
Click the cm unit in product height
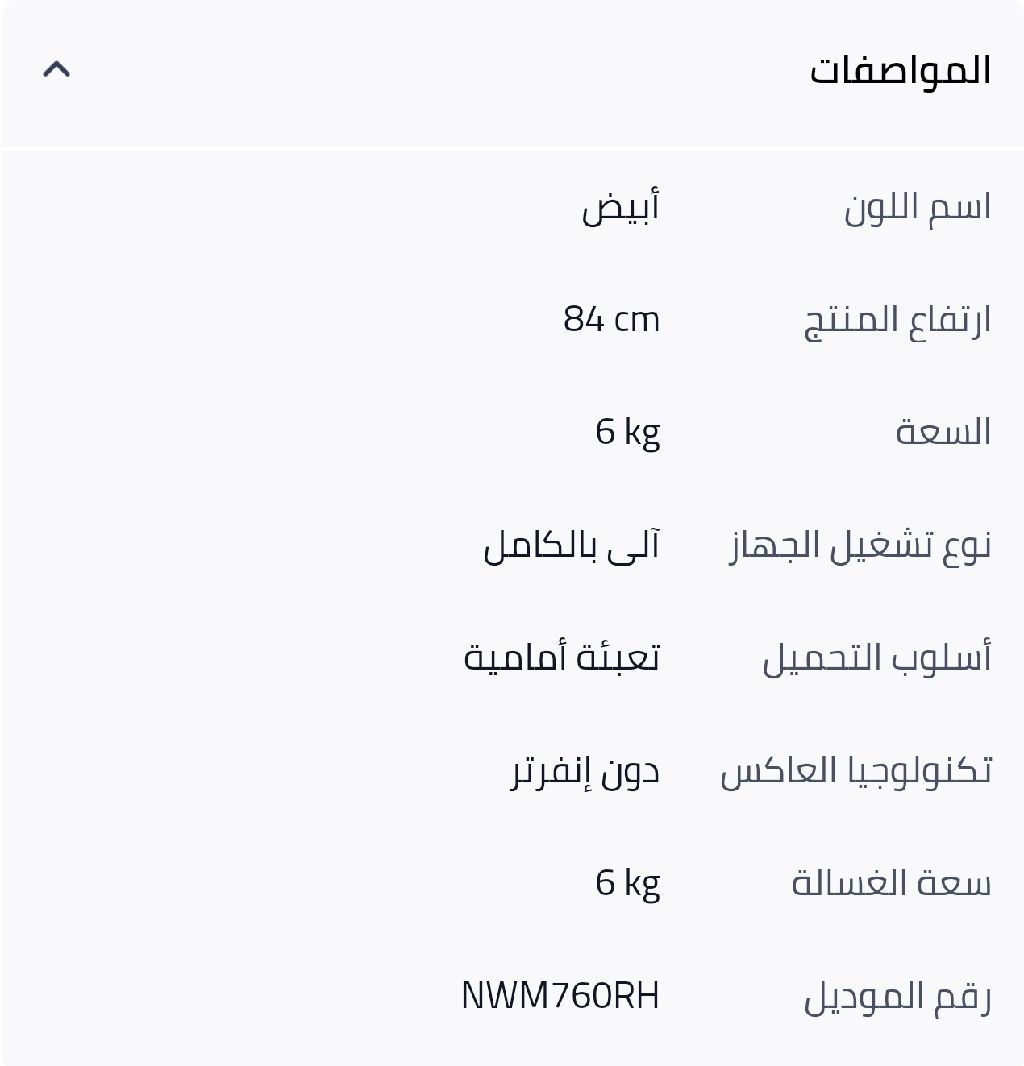(x=637, y=321)
